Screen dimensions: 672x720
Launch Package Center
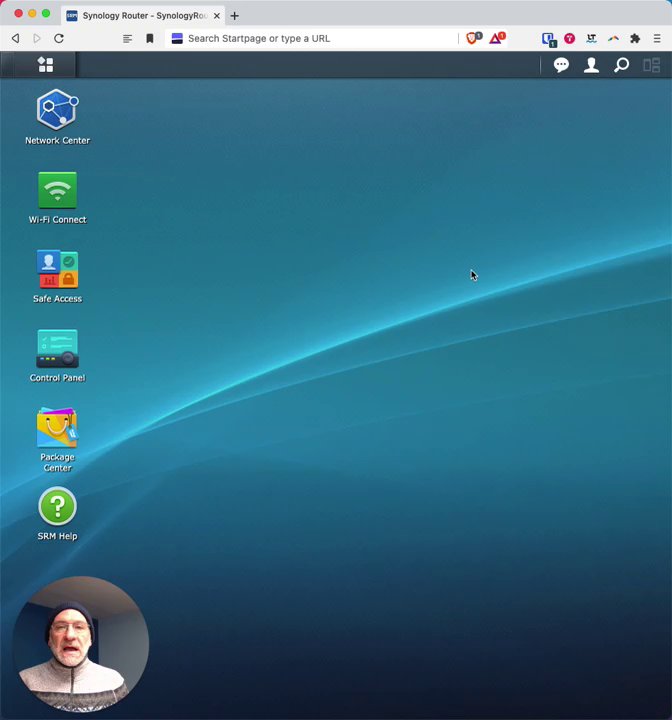pyautogui.click(x=57, y=440)
